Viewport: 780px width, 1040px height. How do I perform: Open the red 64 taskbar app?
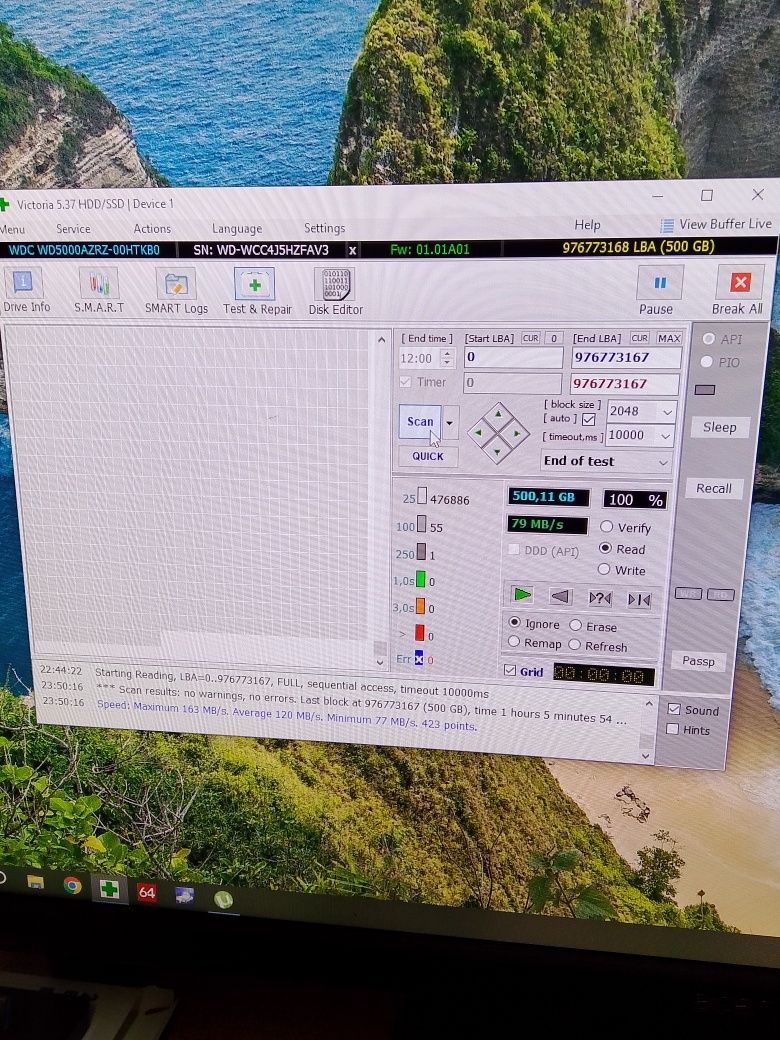tap(147, 892)
